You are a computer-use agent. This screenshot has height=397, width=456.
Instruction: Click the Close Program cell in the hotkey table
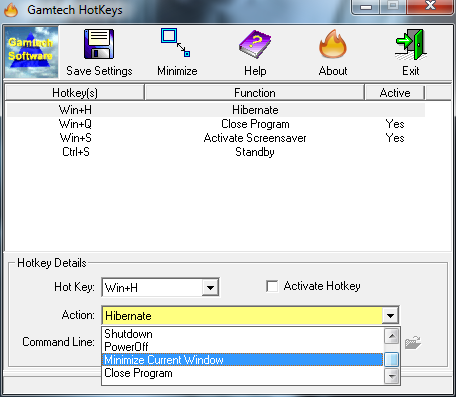[x=255, y=124]
